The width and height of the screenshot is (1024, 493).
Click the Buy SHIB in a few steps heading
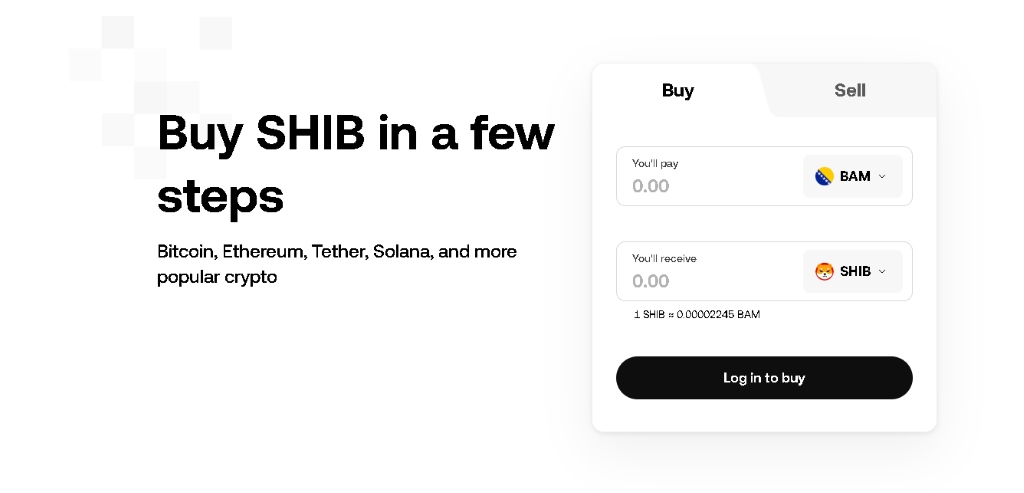356,164
